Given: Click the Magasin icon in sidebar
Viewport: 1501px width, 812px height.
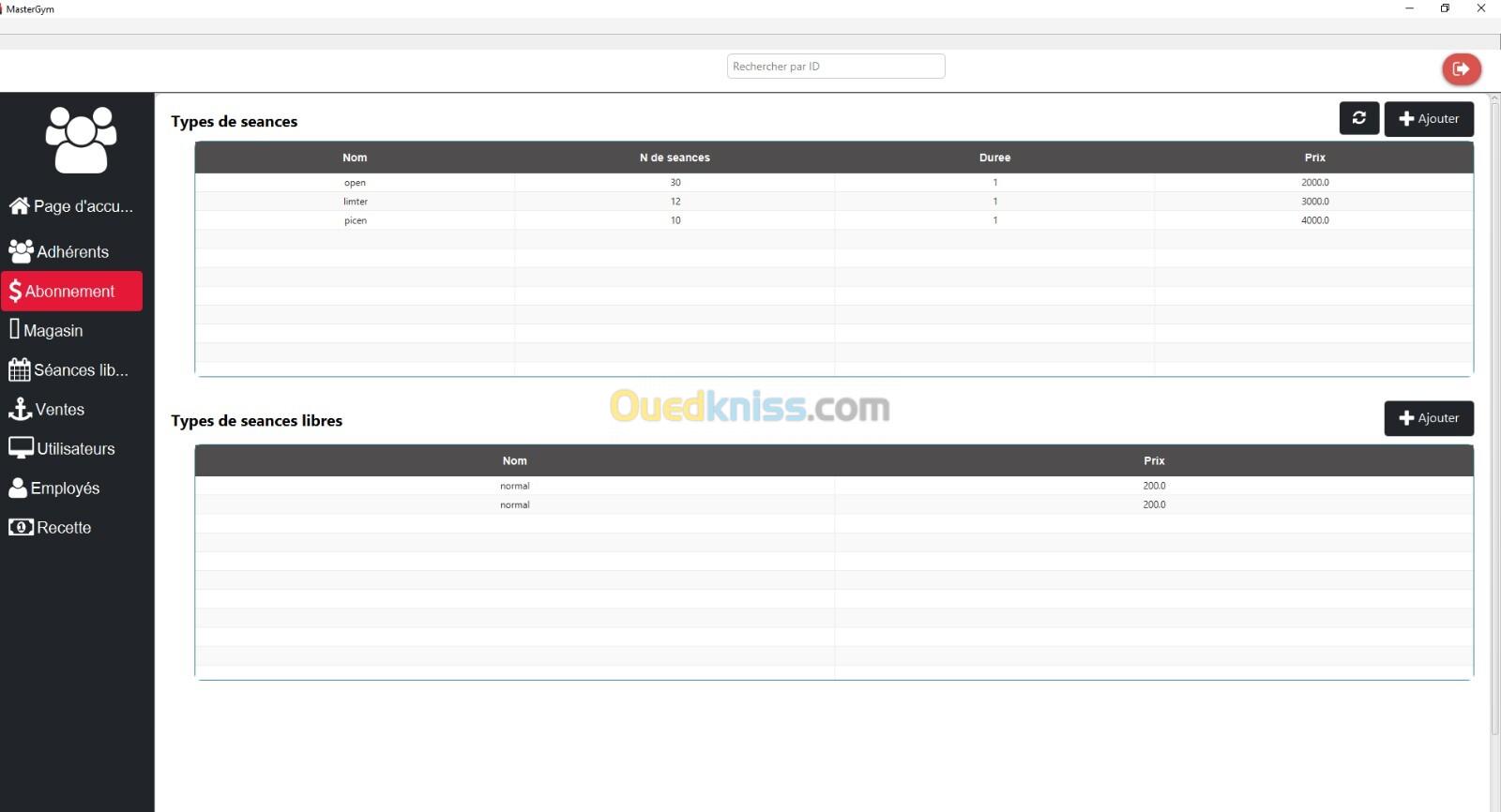Looking at the screenshot, I should [x=14, y=329].
